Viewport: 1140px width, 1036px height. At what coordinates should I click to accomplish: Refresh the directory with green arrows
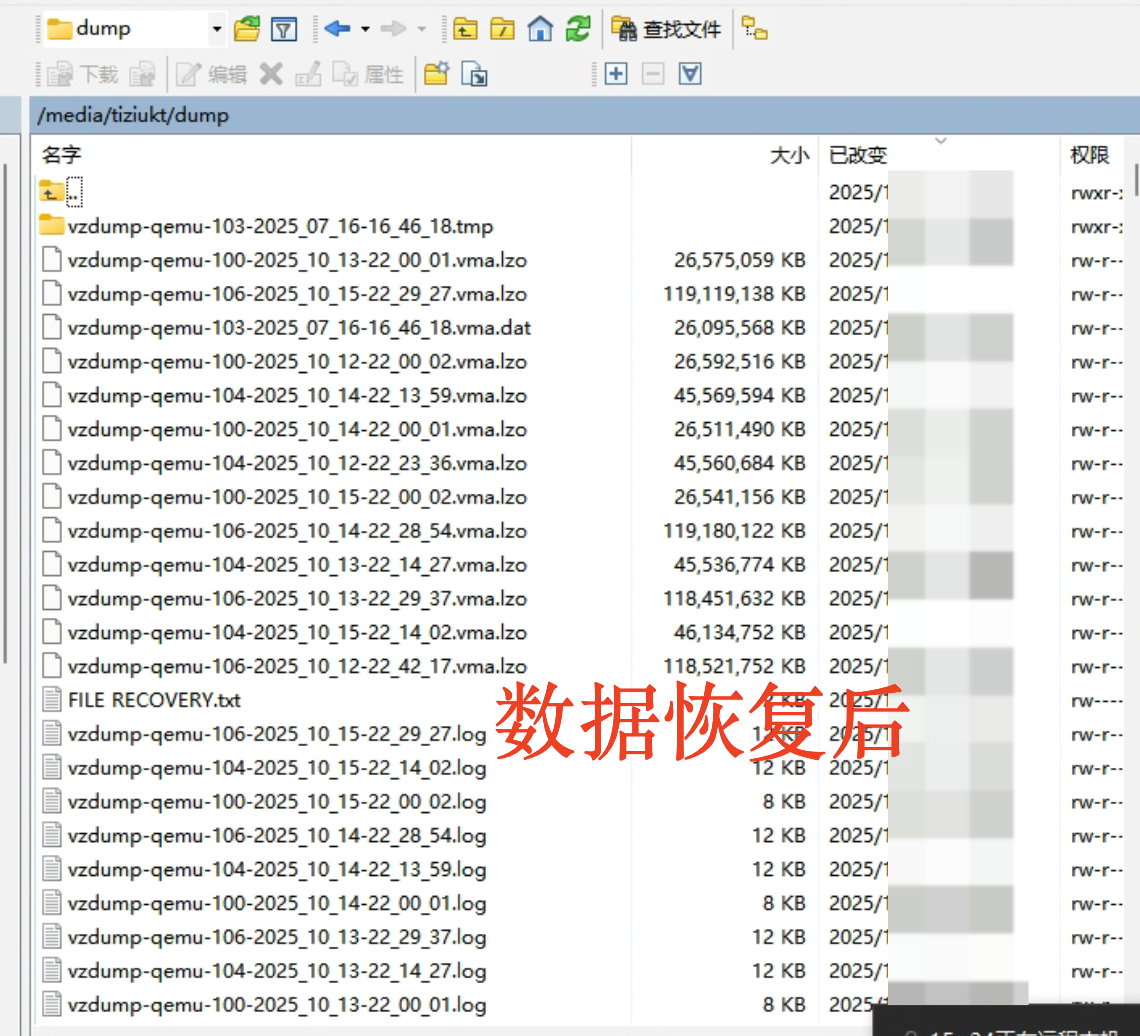click(578, 29)
